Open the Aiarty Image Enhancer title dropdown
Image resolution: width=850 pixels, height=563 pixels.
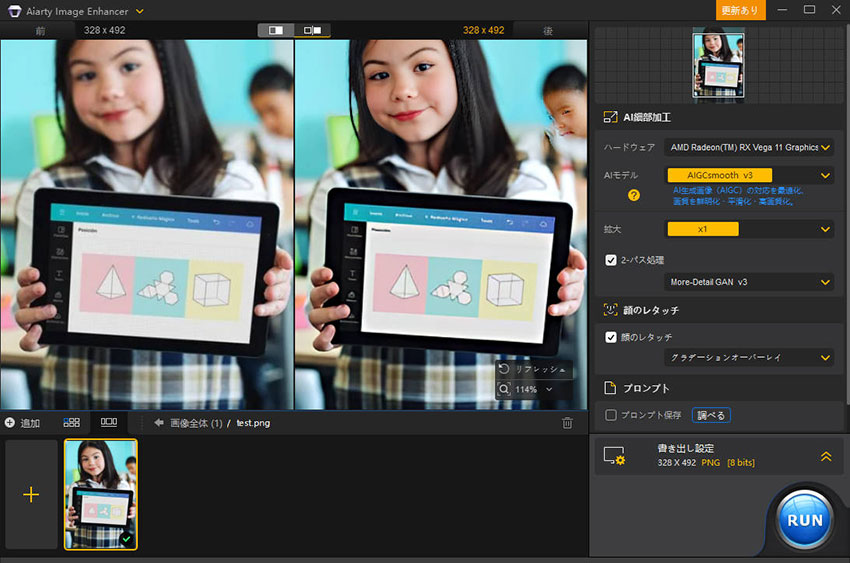(139, 11)
